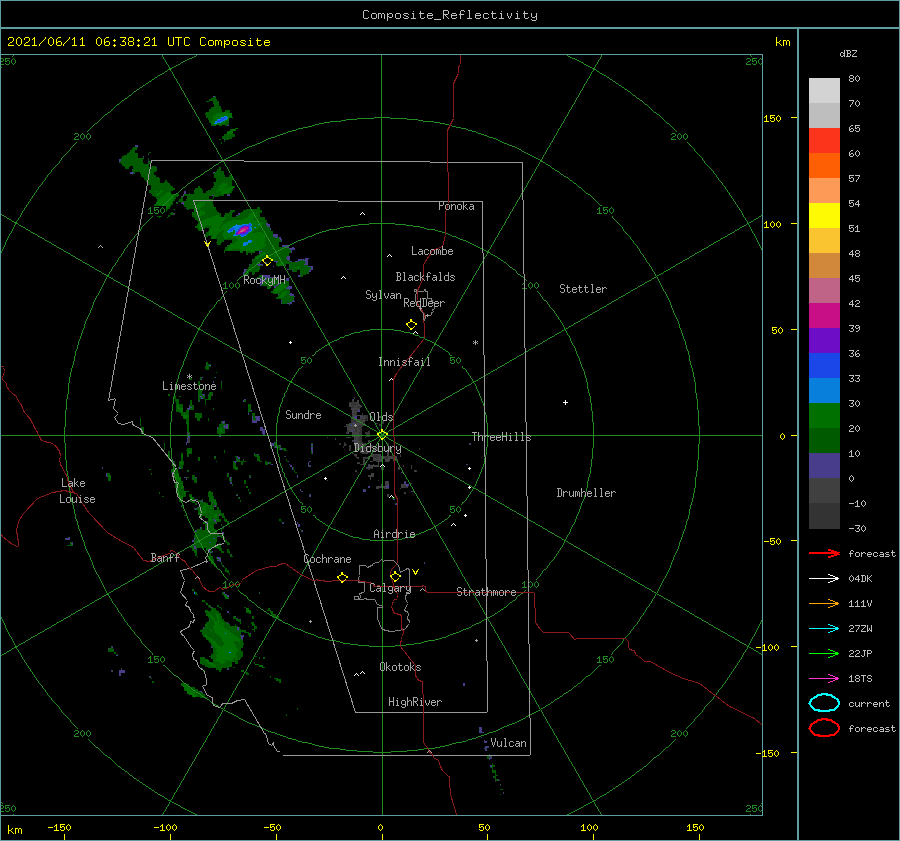
Task: Click the Ponoka town label
Action: [456, 206]
